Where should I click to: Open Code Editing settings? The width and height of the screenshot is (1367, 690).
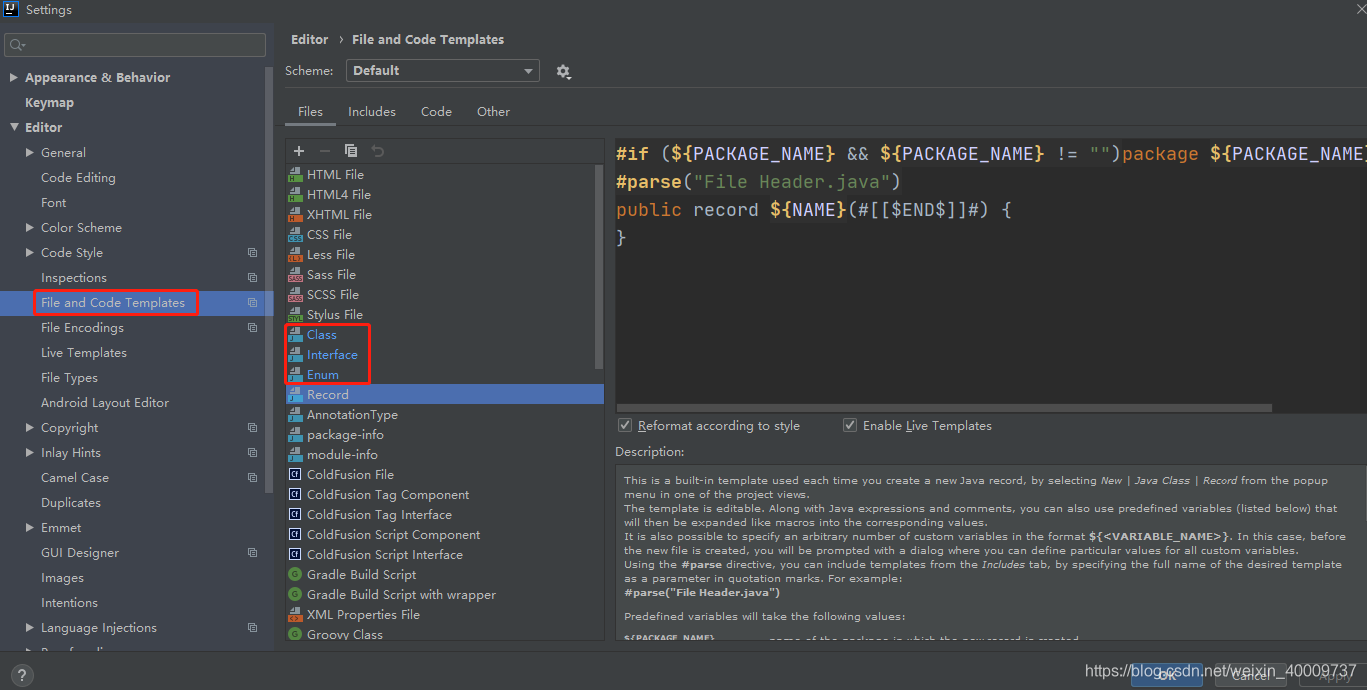[x=78, y=178]
